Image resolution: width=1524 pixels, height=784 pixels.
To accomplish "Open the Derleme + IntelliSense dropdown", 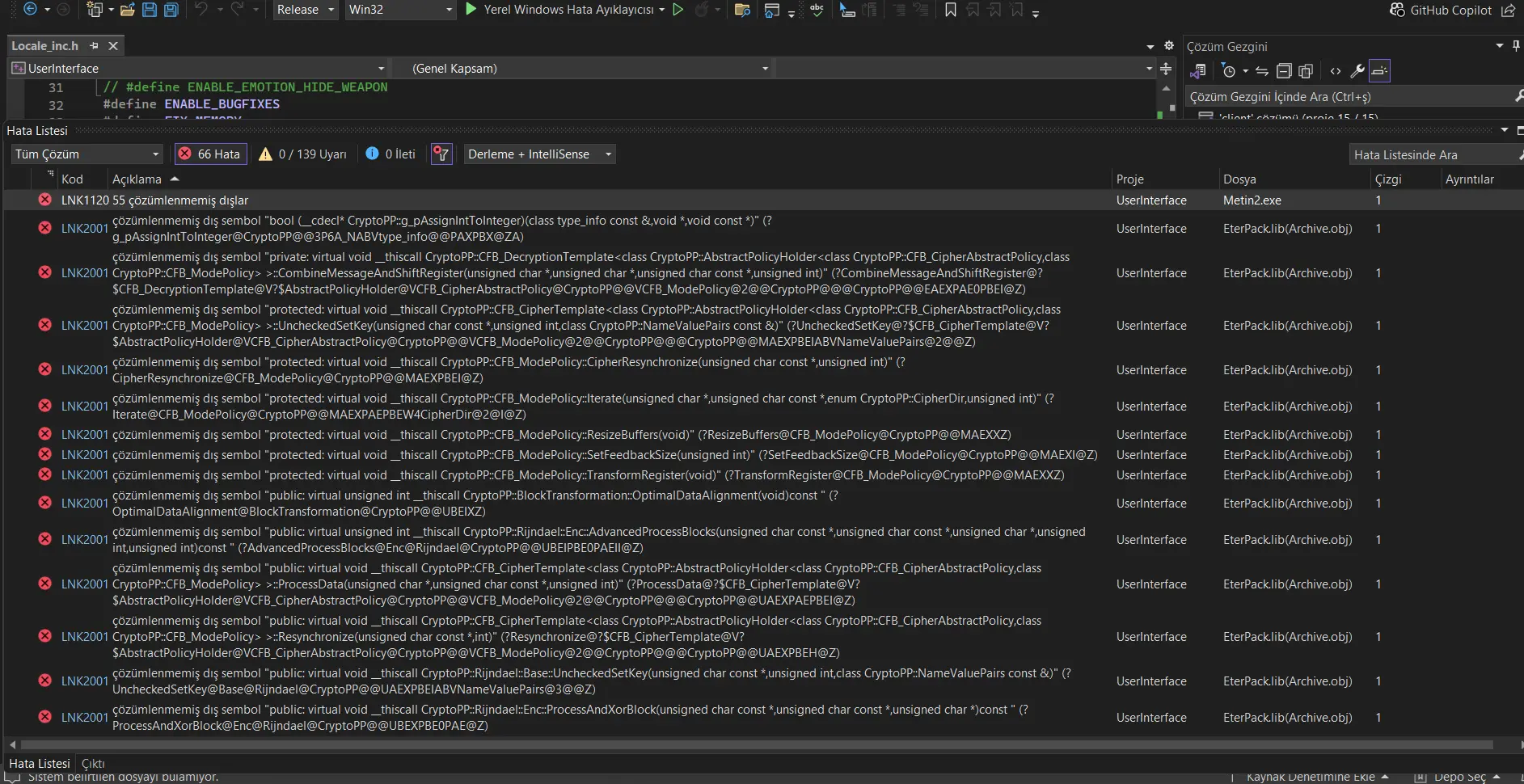I will pyautogui.click(x=539, y=154).
